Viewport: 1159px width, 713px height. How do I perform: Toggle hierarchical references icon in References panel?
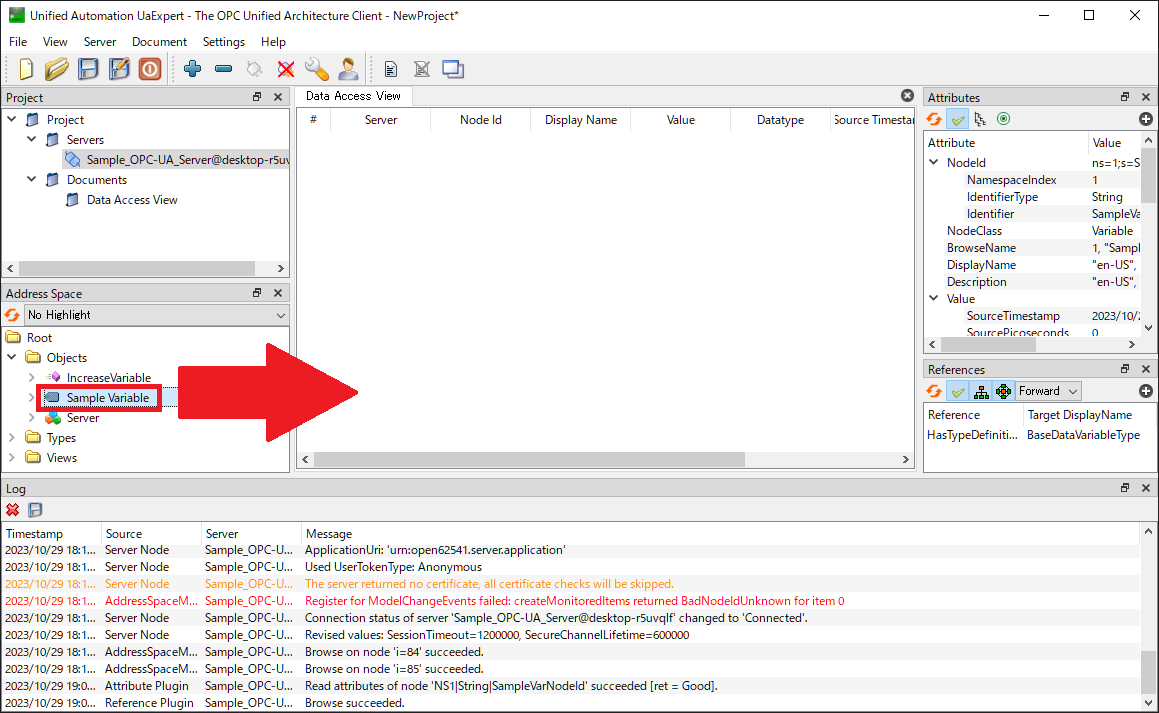(981, 391)
